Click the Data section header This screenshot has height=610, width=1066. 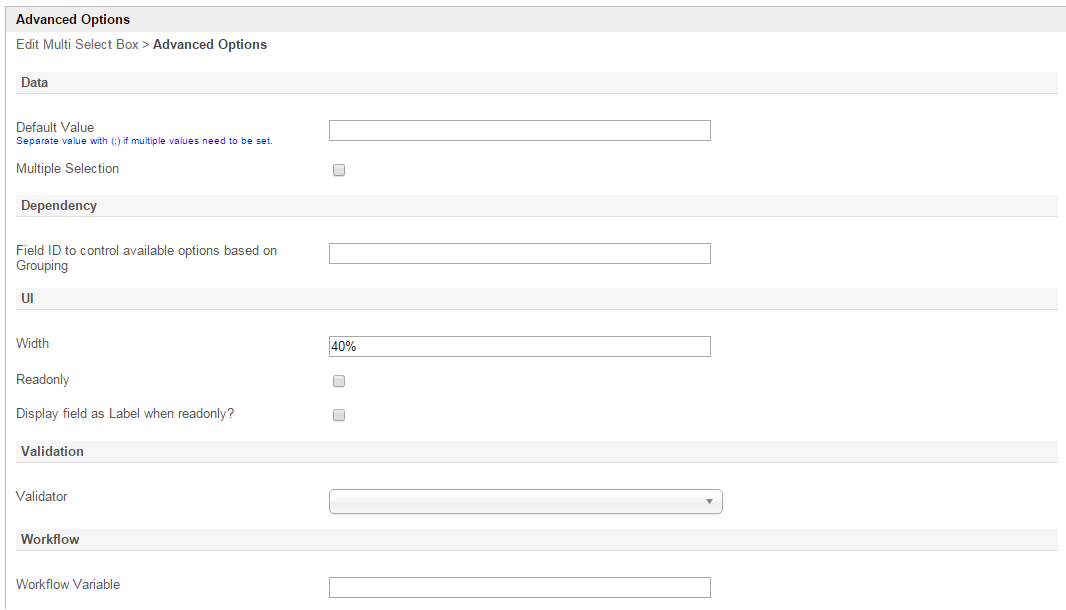[35, 83]
